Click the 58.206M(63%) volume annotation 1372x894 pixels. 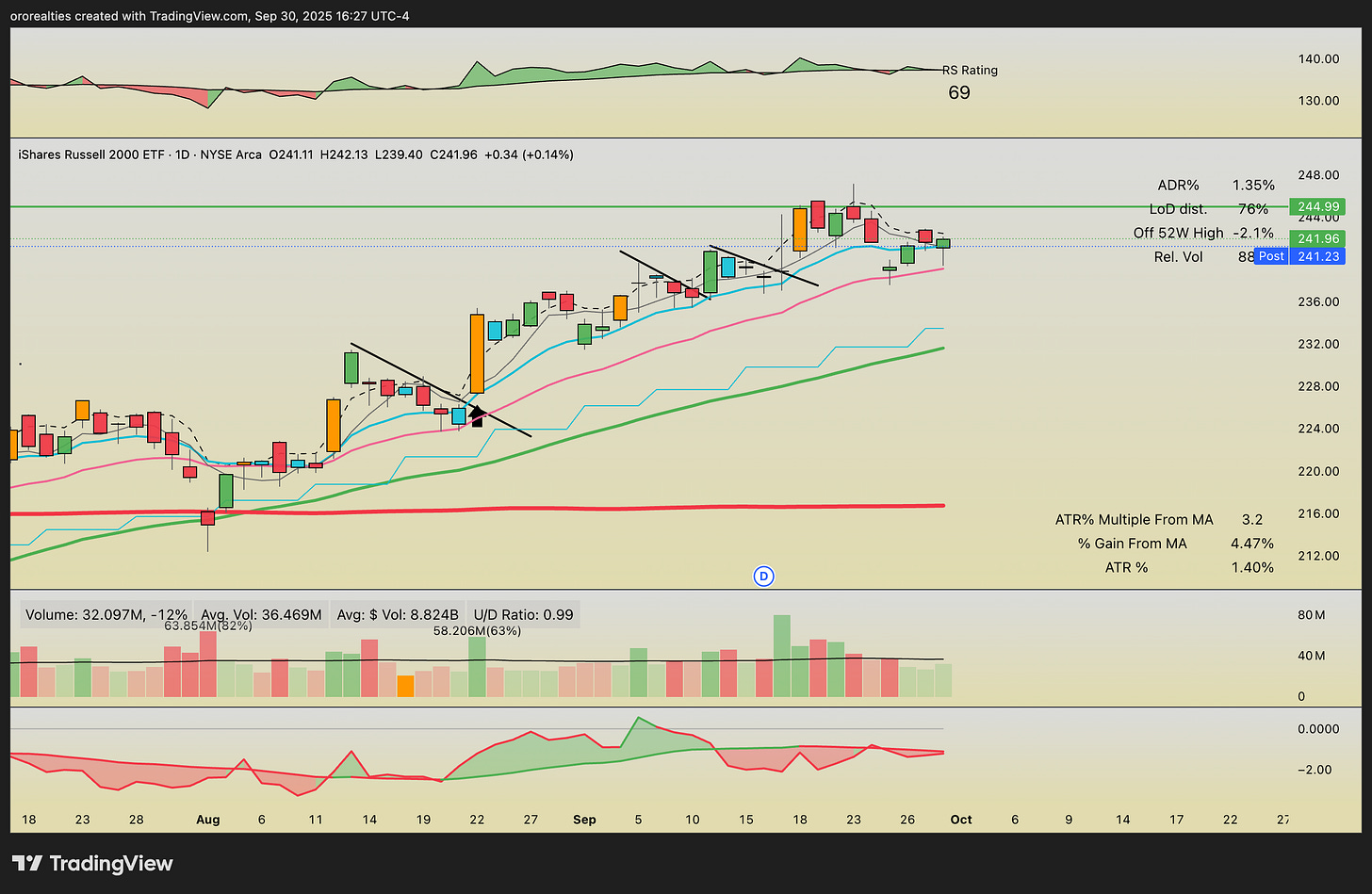point(477,630)
